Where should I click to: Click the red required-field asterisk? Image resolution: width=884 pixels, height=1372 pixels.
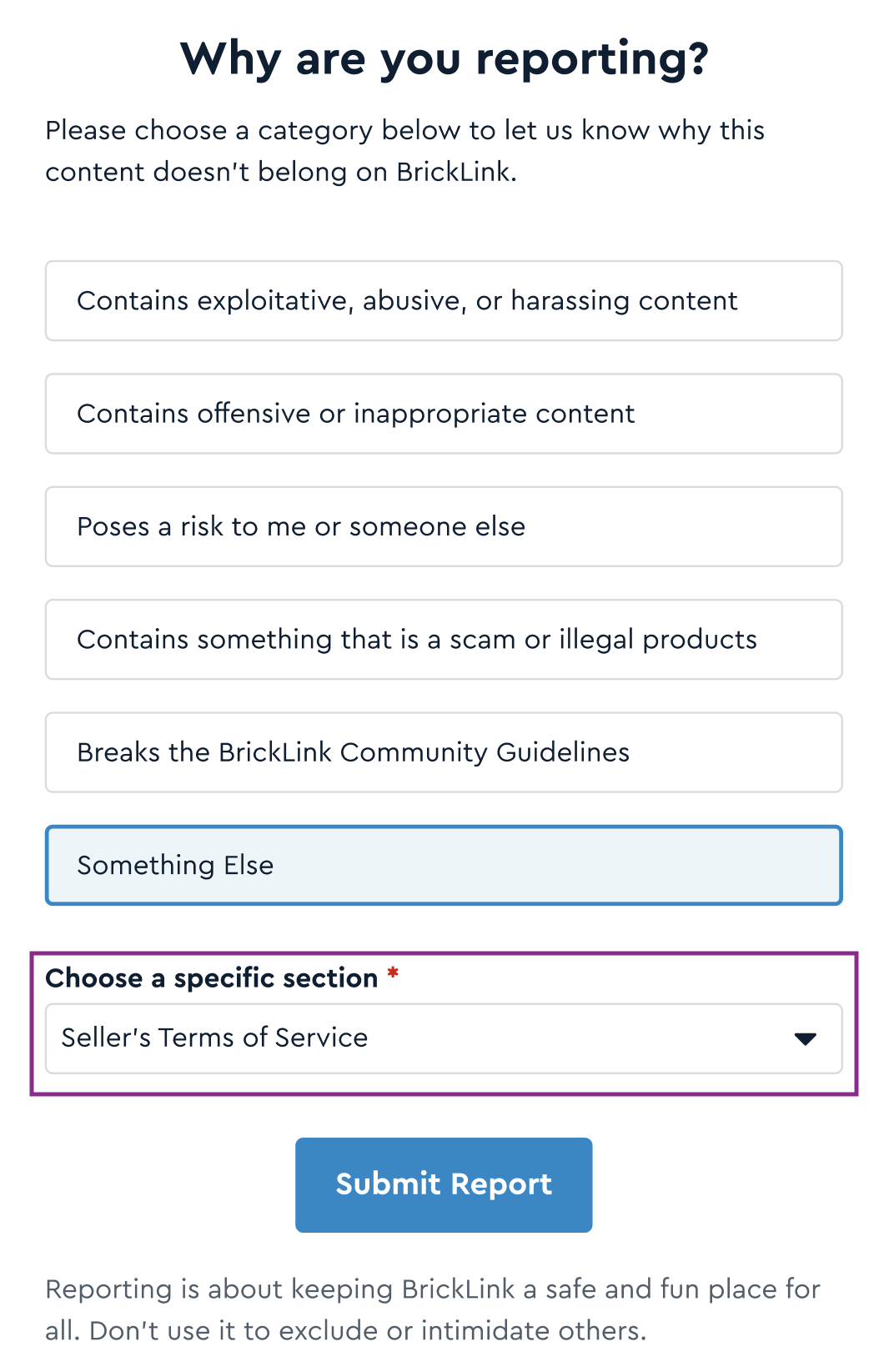[x=393, y=973]
